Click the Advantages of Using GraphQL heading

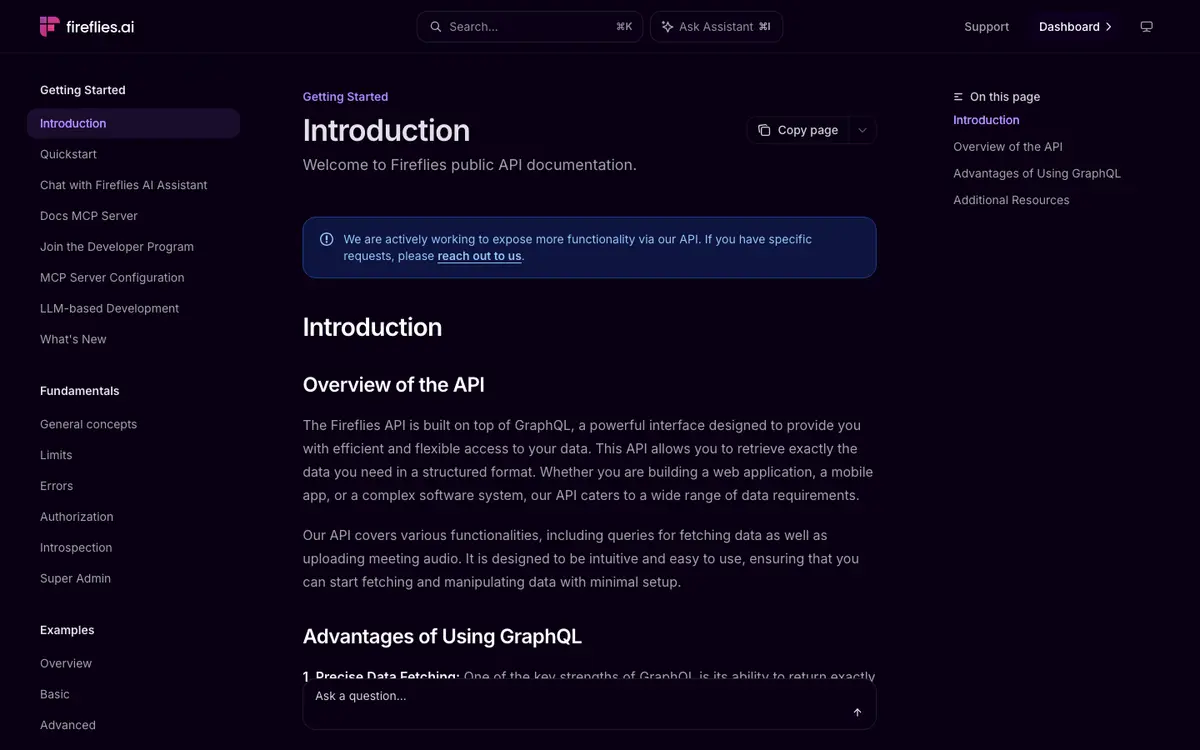[x=442, y=637]
